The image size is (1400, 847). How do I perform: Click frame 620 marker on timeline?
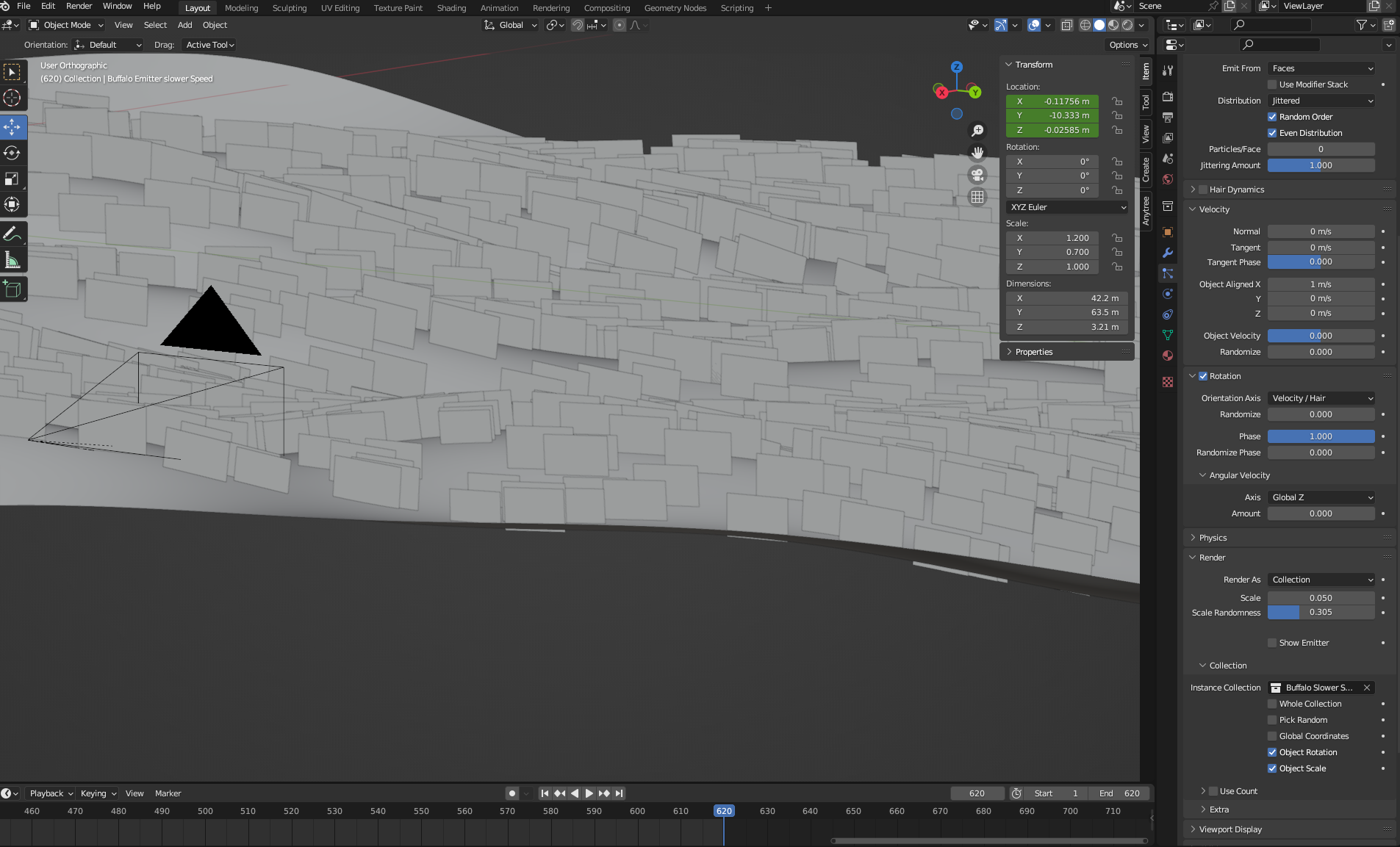[x=724, y=811]
